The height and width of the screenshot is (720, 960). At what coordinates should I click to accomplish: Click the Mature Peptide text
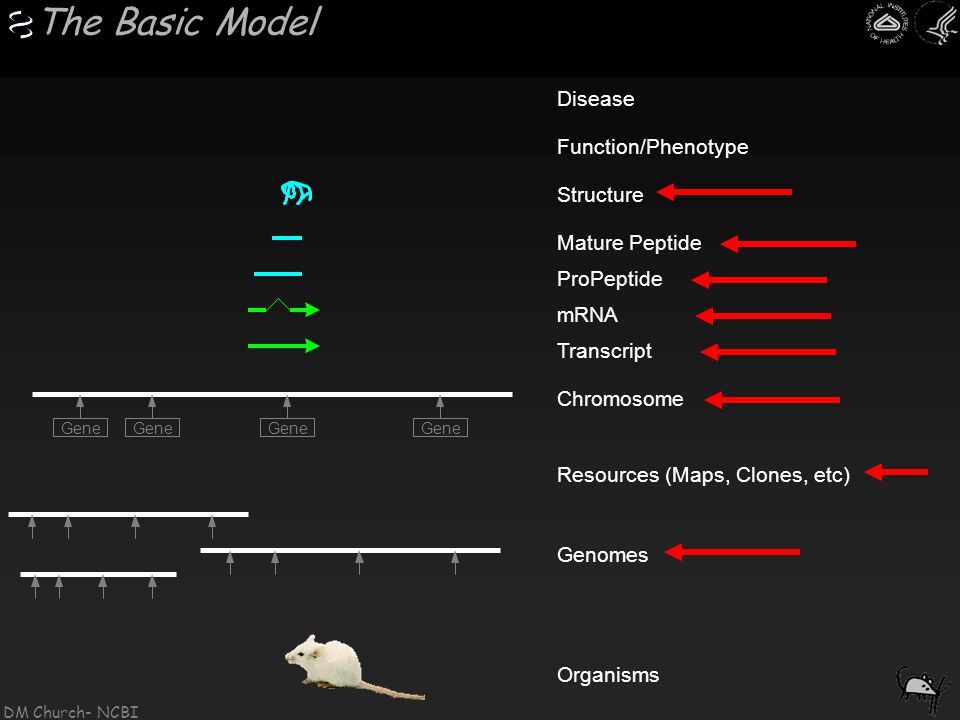tap(629, 243)
